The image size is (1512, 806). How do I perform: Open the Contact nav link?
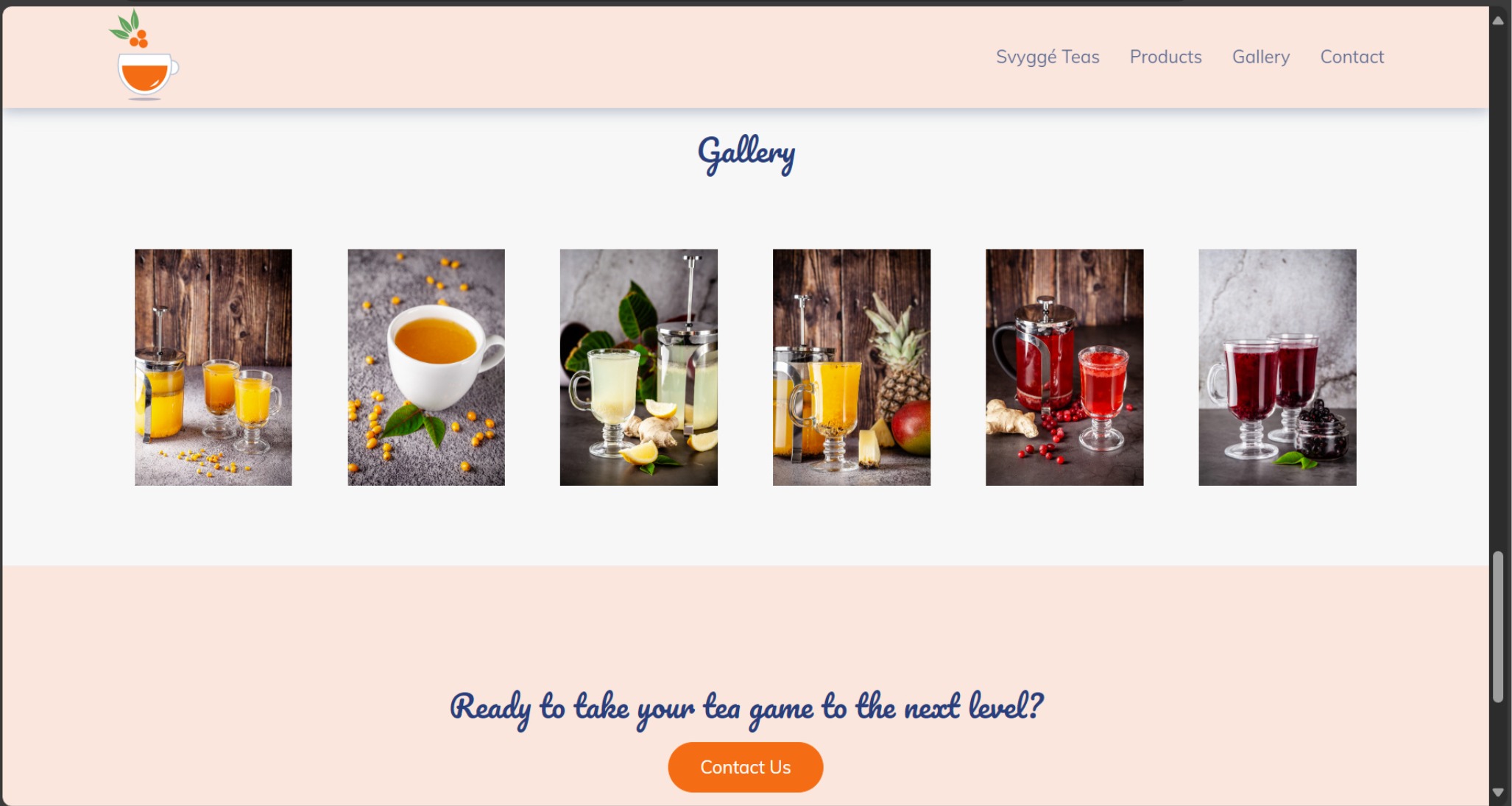(1352, 57)
